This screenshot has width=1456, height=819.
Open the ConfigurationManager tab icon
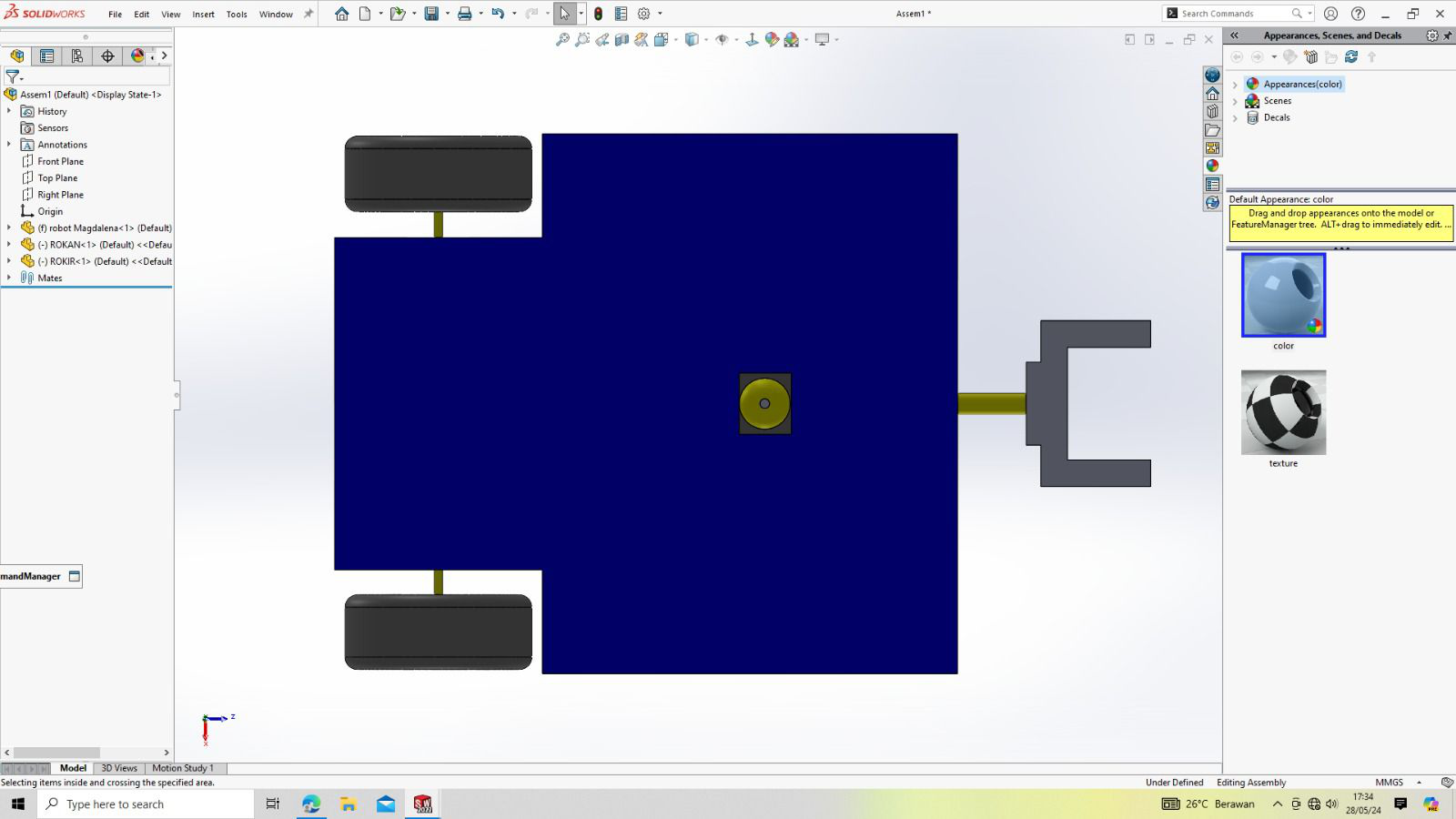coord(77,56)
